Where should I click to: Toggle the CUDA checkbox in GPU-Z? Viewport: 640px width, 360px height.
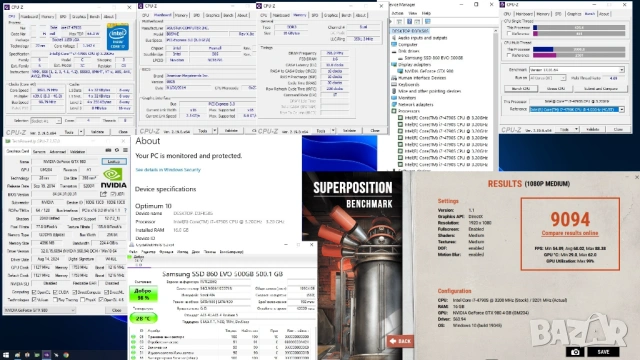(55, 292)
